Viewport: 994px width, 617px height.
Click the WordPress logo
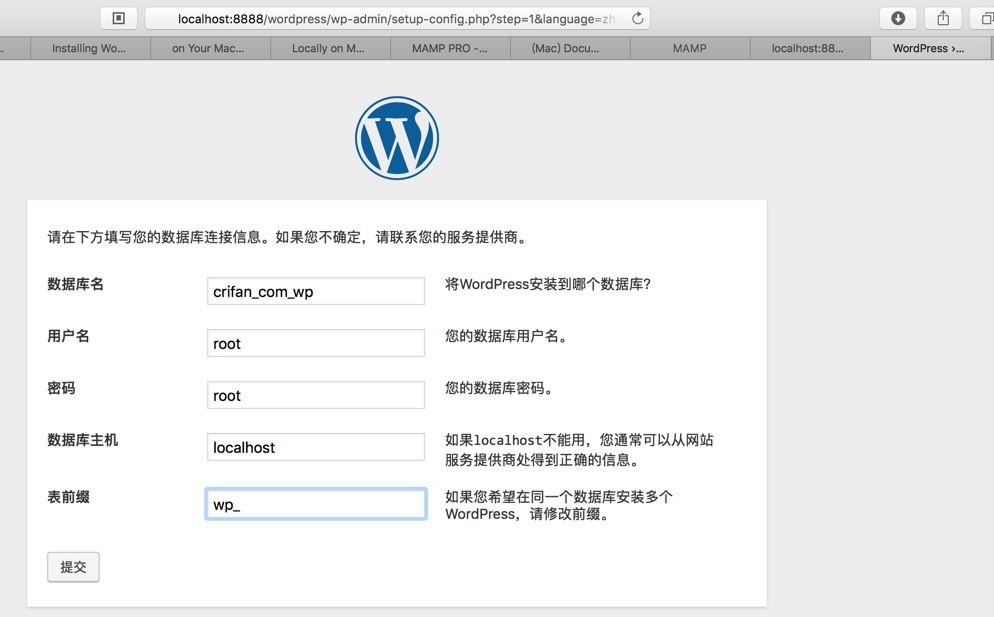pos(397,138)
